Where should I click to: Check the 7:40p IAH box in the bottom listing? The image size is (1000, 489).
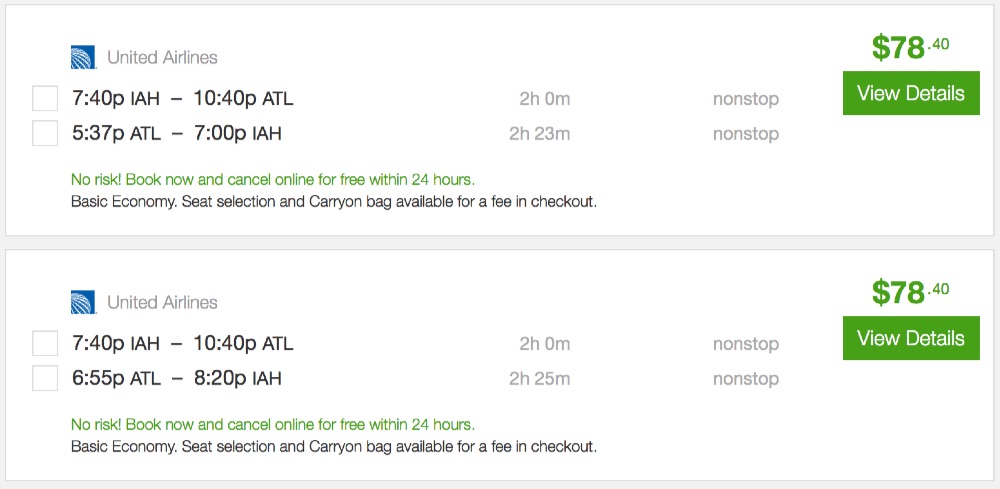pyautogui.click(x=45, y=344)
